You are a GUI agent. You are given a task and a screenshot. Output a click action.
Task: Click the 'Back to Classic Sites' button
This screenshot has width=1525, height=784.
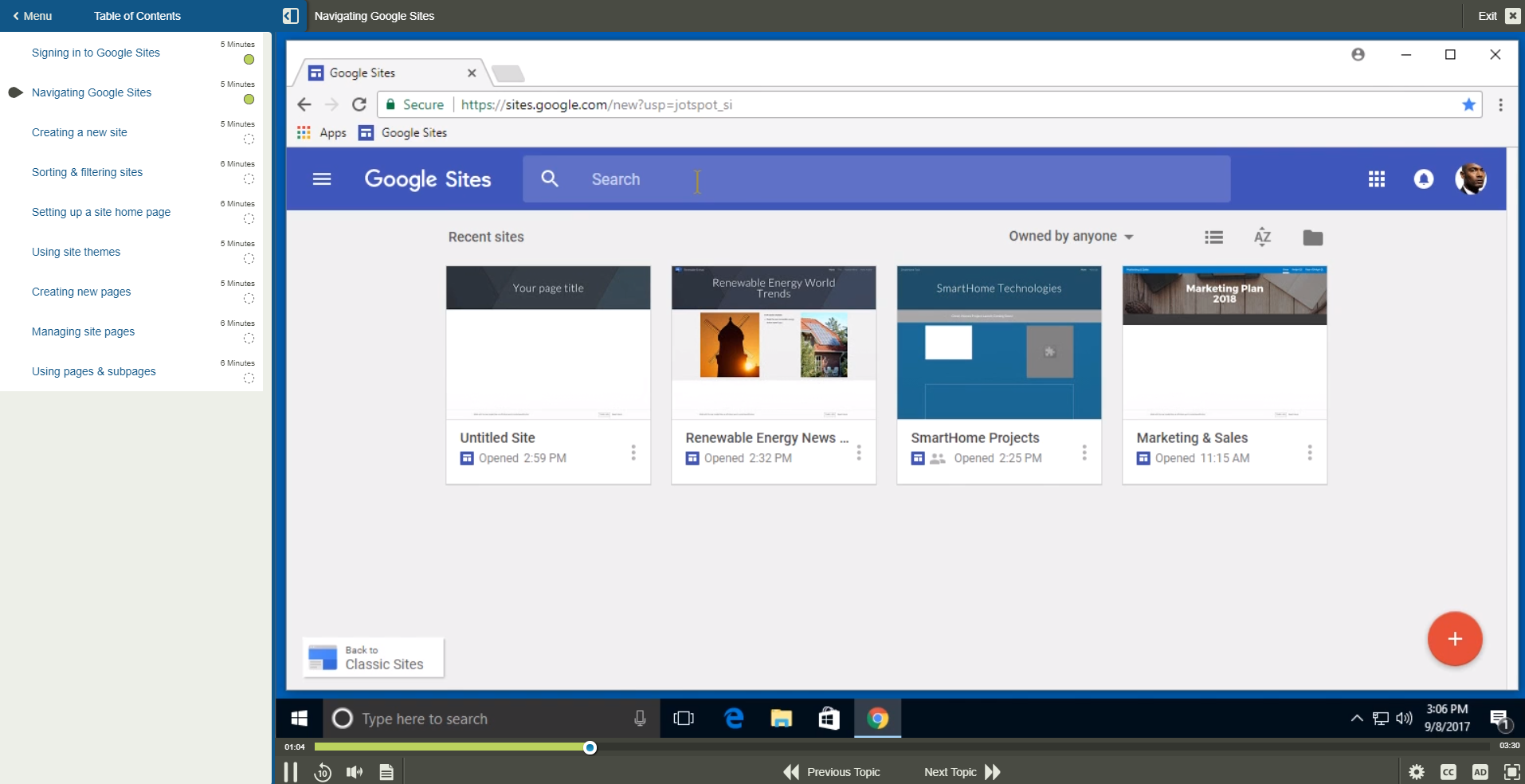pyautogui.click(x=372, y=657)
